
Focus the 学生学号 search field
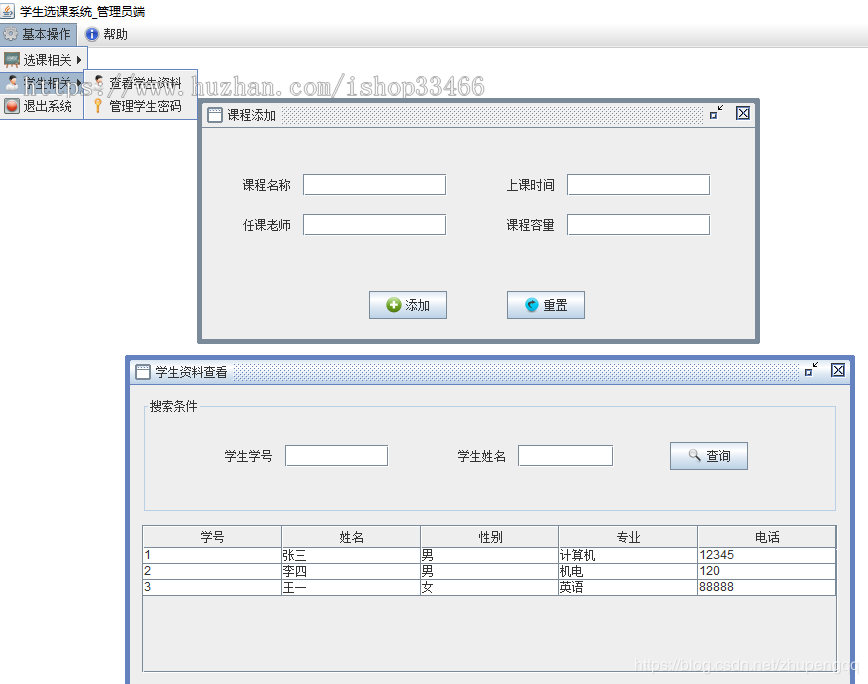[x=337, y=456]
